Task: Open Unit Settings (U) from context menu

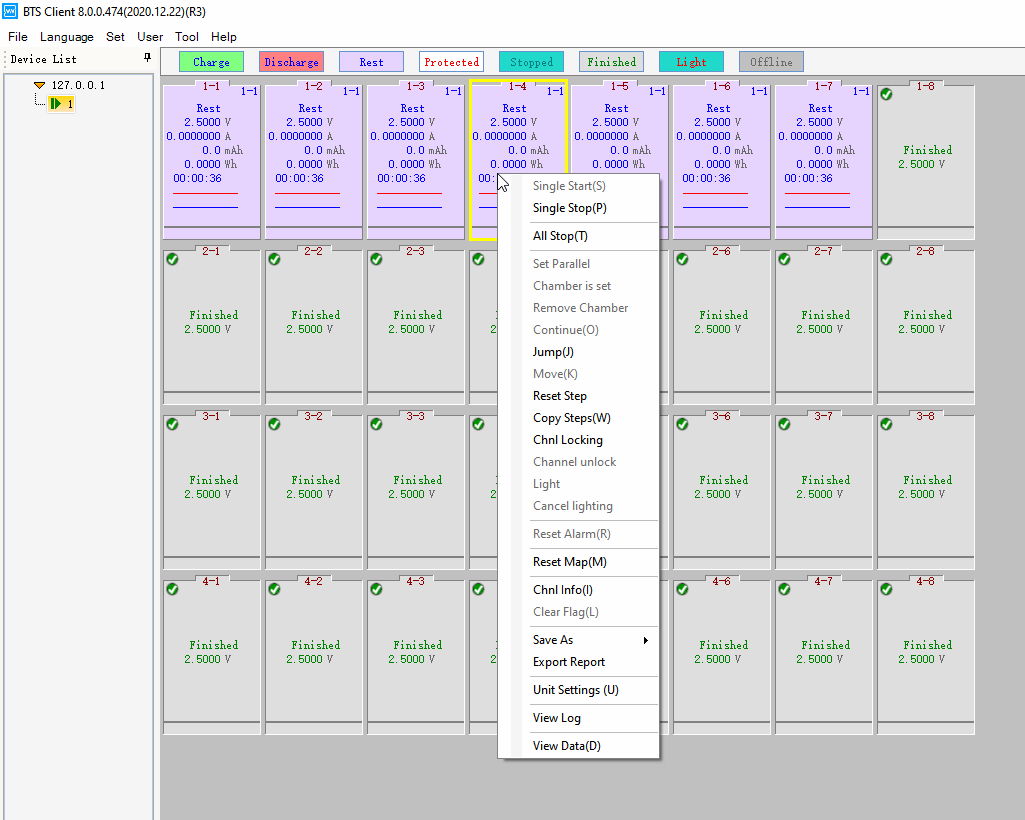Action: (575, 690)
